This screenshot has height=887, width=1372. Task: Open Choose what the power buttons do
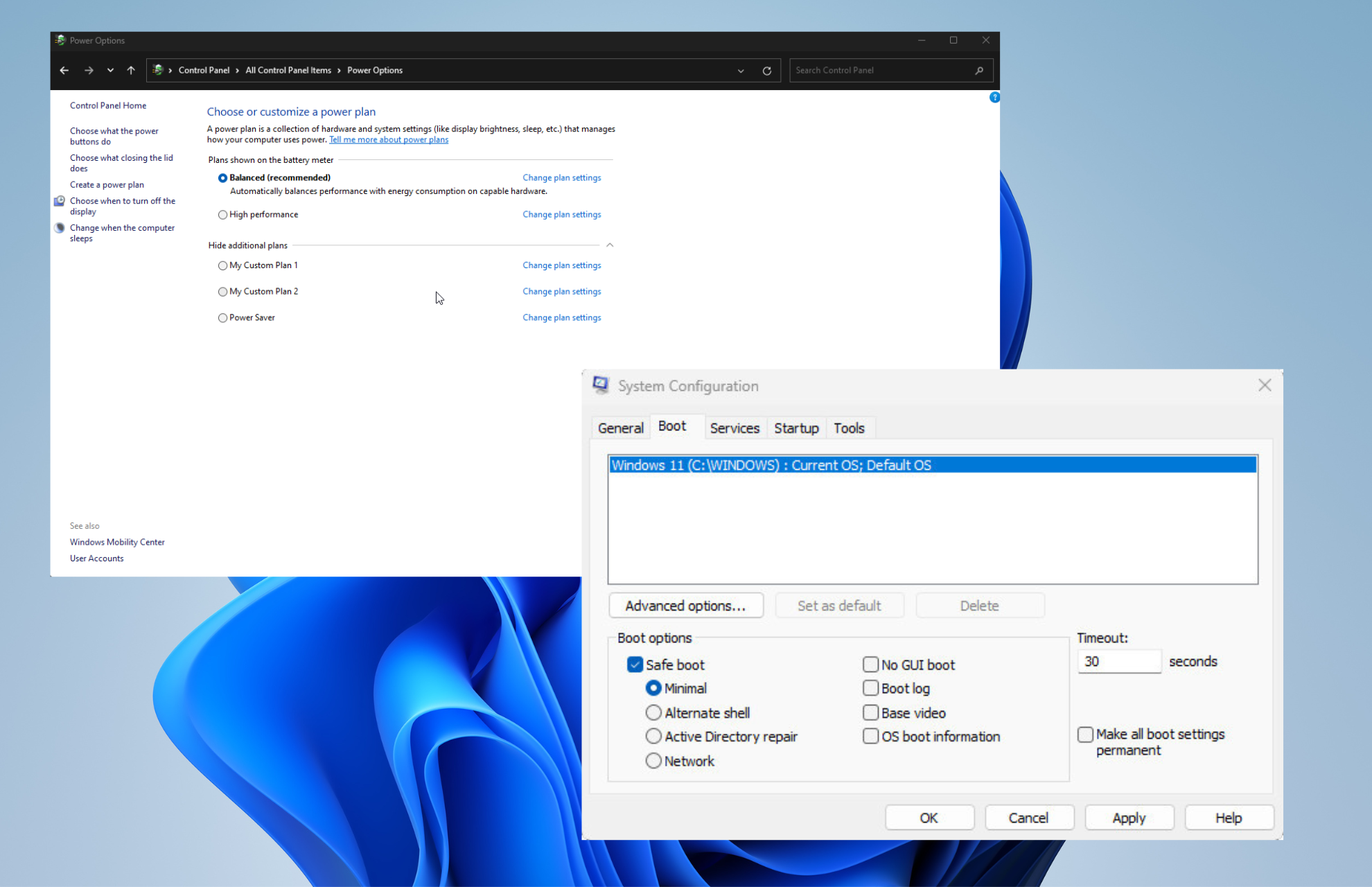(x=114, y=136)
